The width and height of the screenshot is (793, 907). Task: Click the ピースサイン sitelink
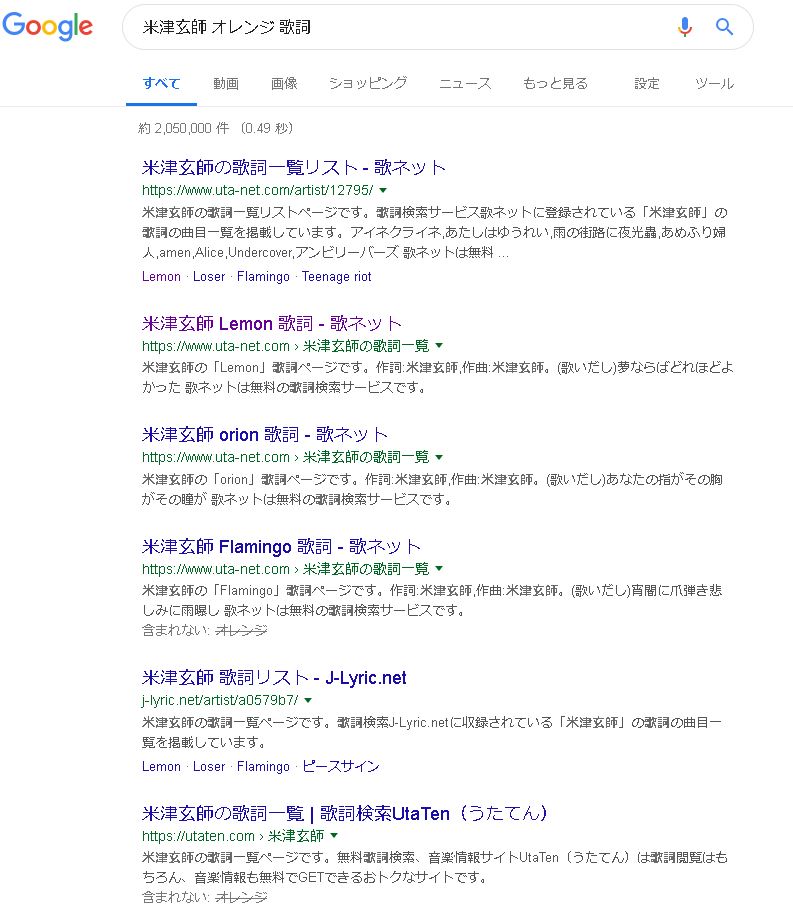pos(341,766)
